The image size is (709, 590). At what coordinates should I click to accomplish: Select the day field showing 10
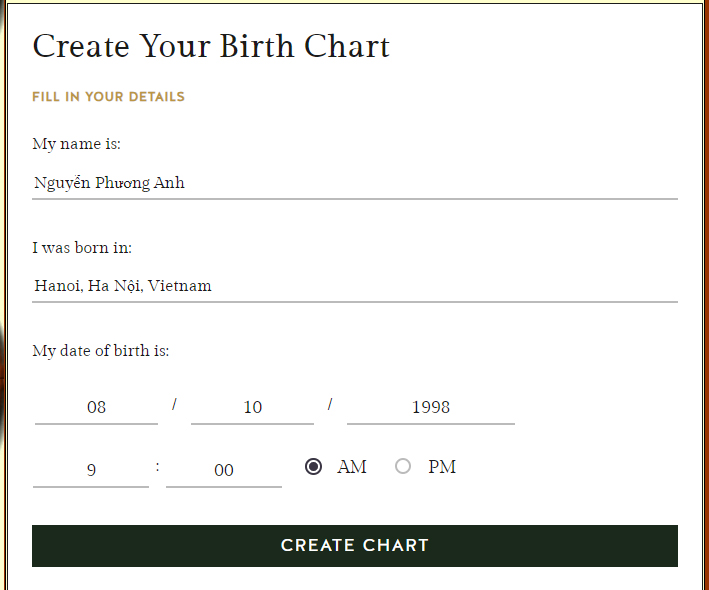[x=252, y=407]
